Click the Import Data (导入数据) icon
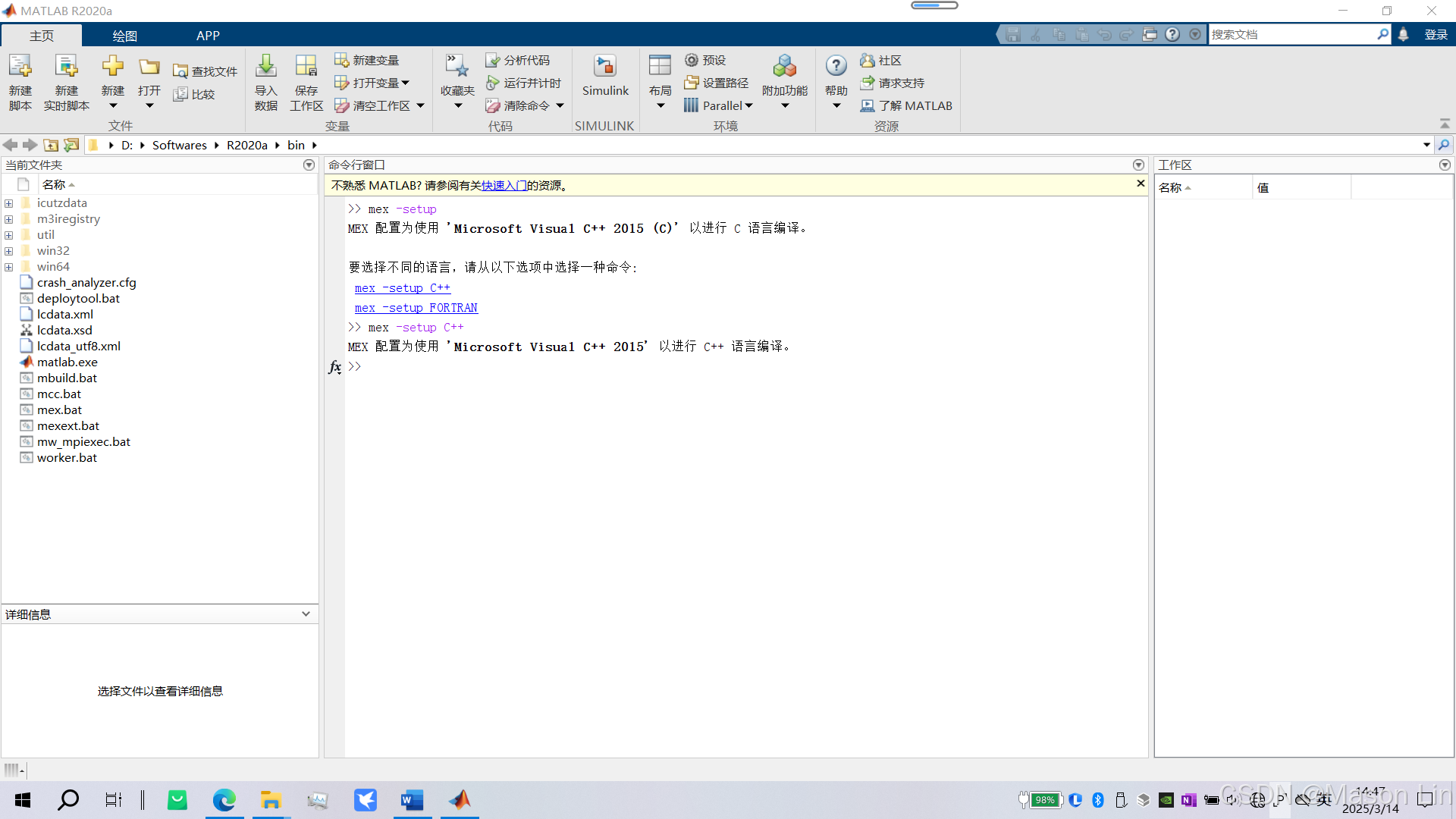Image resolution: width=1456 pixels, height=819 pixels. coord(265,67)
